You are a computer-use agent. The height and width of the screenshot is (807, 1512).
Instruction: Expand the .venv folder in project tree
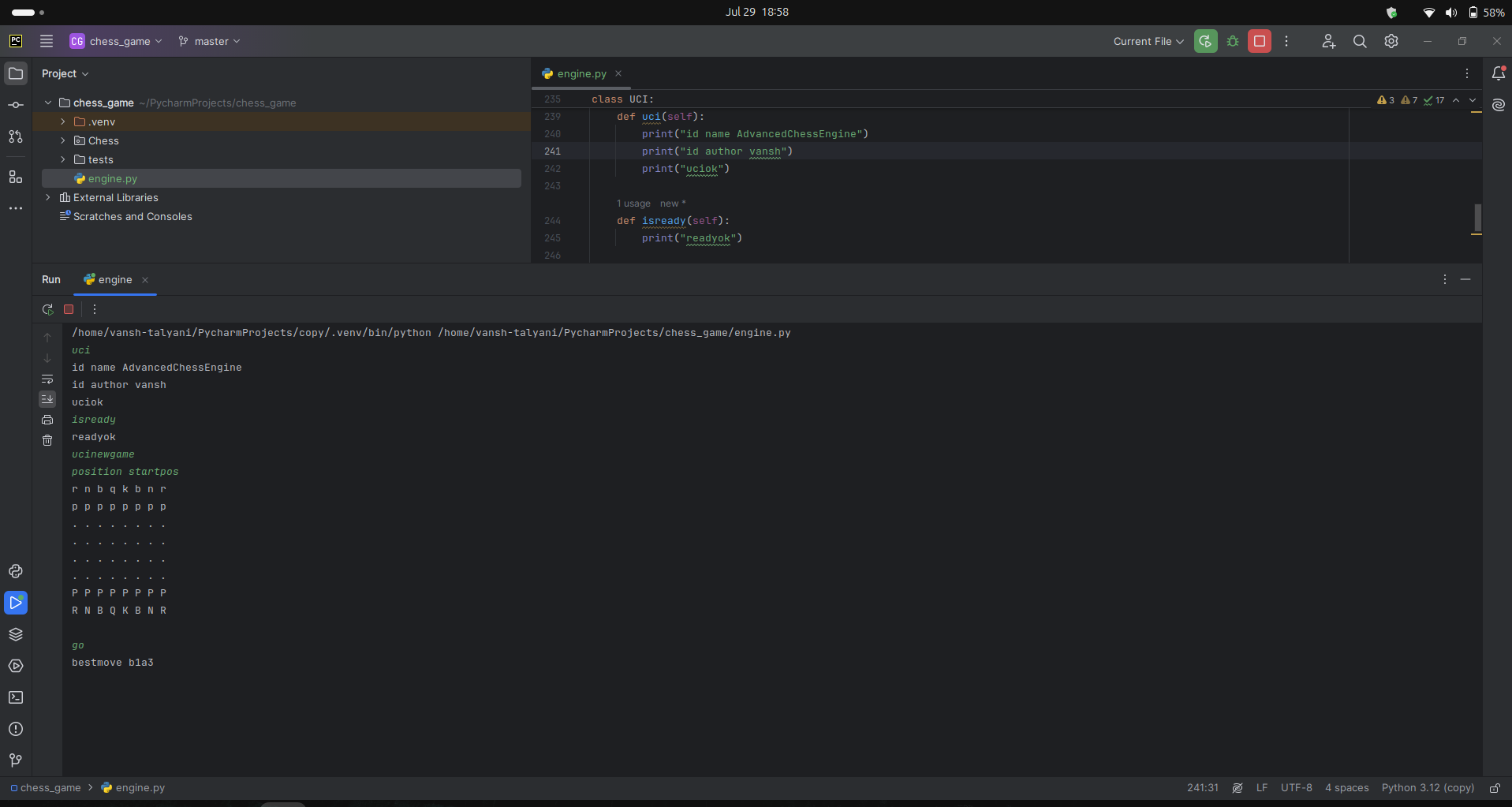(x=63, y=121)
